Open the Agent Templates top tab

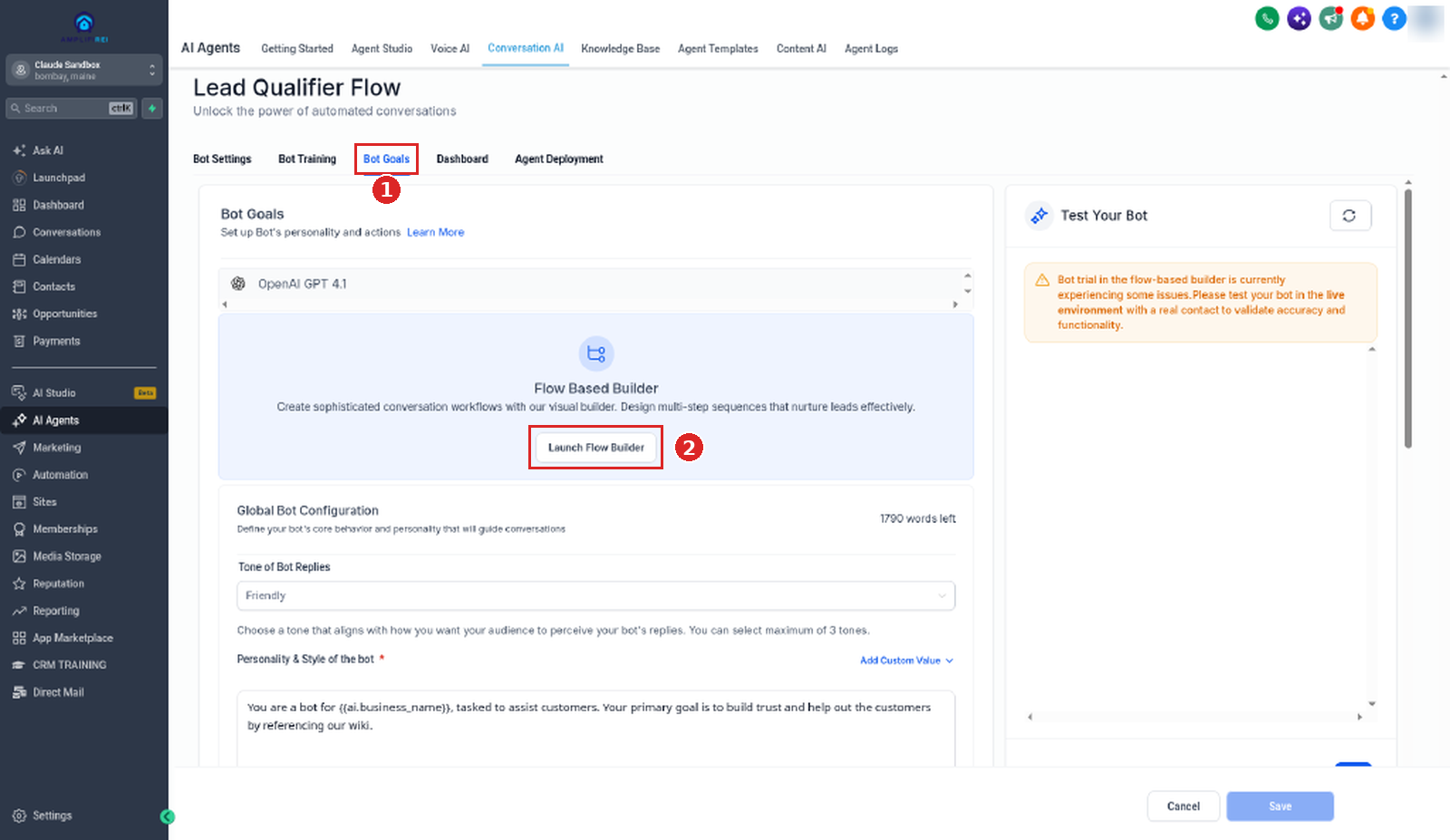(718, 49)
